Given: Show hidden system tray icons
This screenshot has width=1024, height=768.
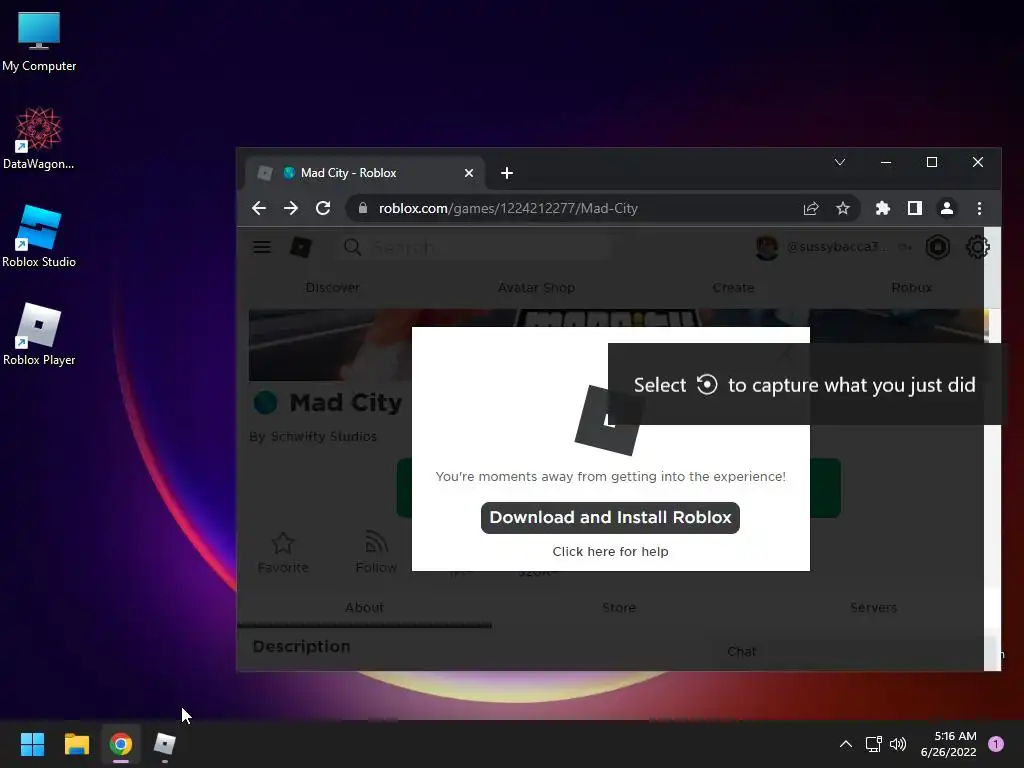Looking at the screenshot, I should (846, 744).
